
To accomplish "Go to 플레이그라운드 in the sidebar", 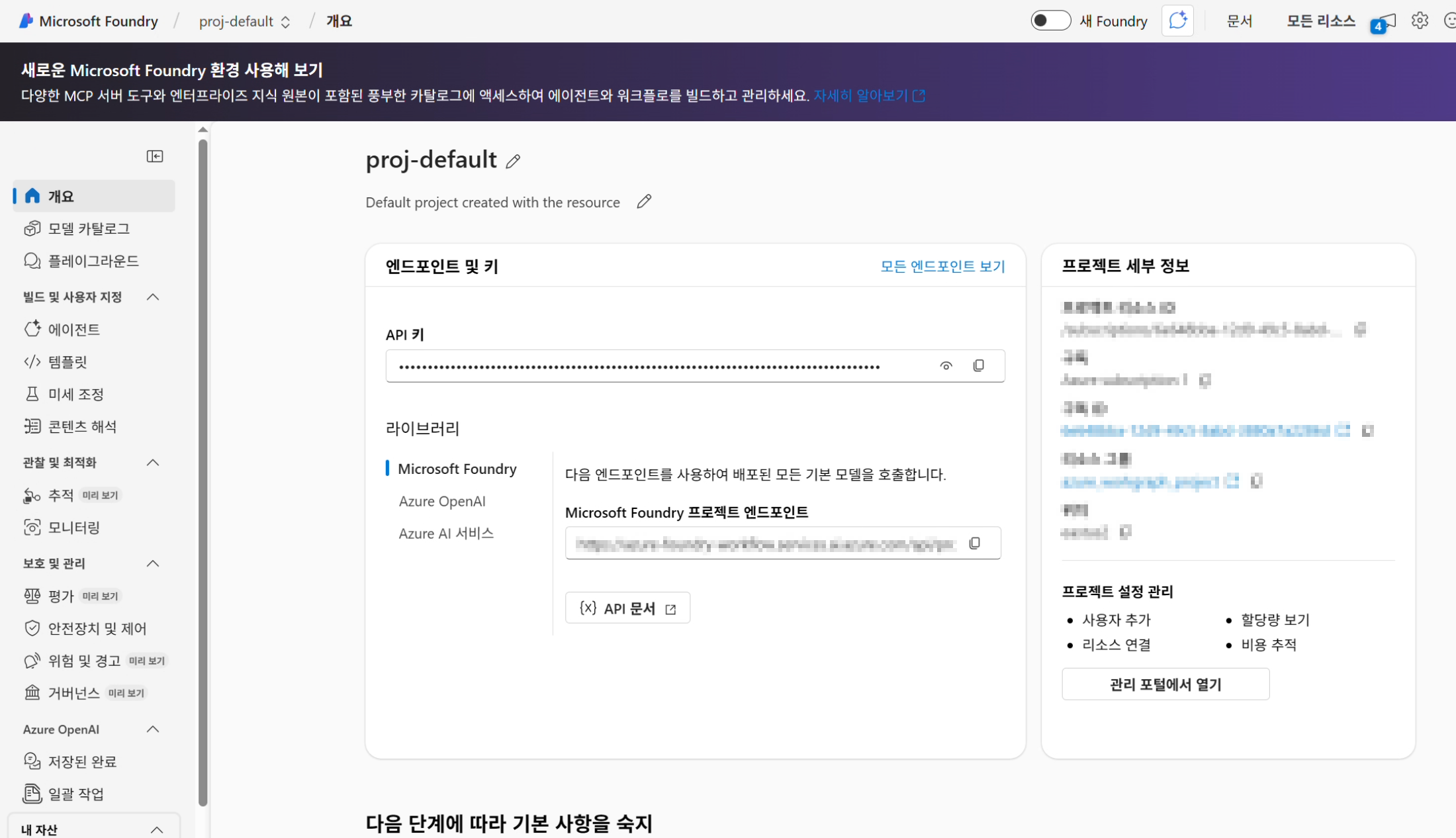I will pyautogui.click(x=93, y=261).
